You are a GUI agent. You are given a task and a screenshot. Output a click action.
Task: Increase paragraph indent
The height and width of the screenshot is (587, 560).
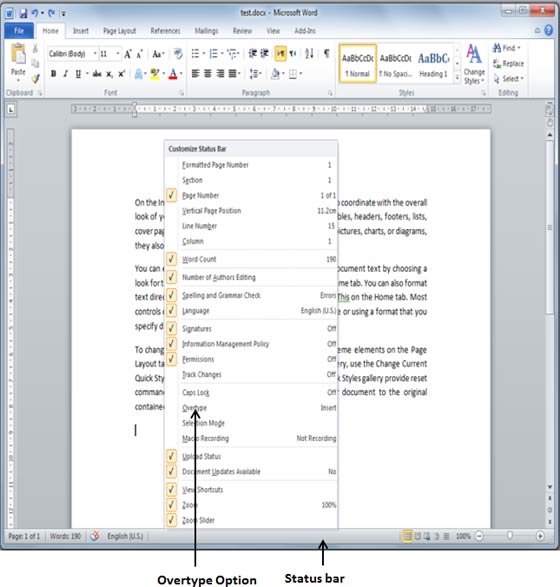265,54
